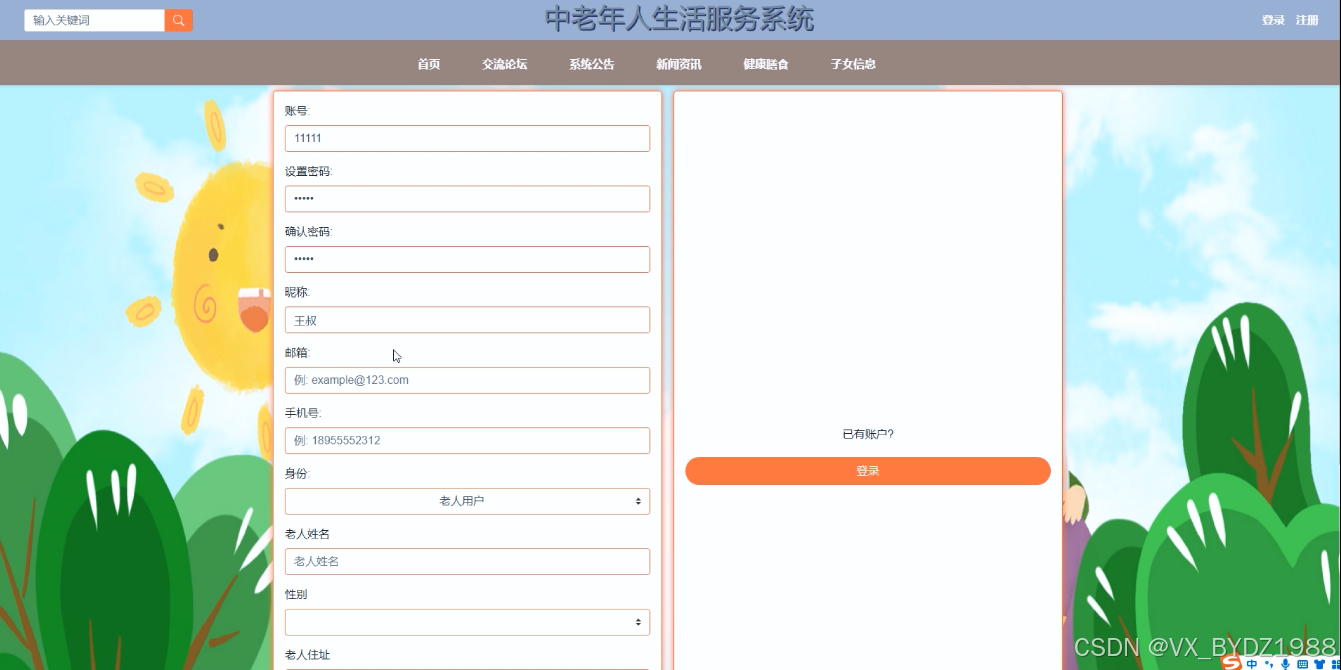Click the 已有账户? text
The image size is (1341, 670).
click(x=868, y=434)
